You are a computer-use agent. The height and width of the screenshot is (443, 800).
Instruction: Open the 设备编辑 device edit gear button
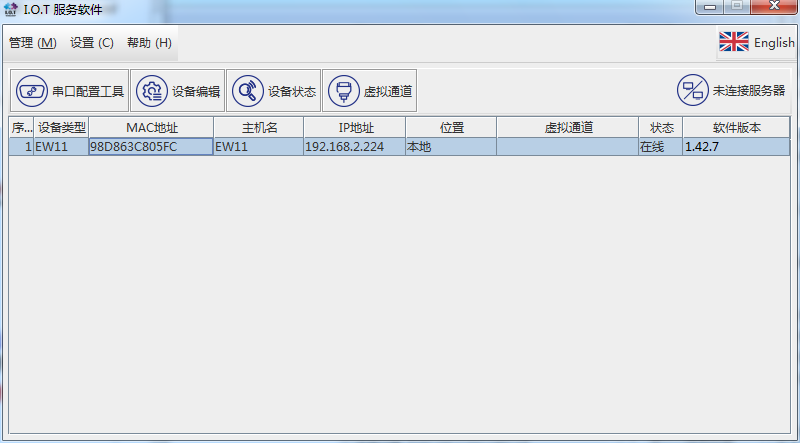click(178, 91)
